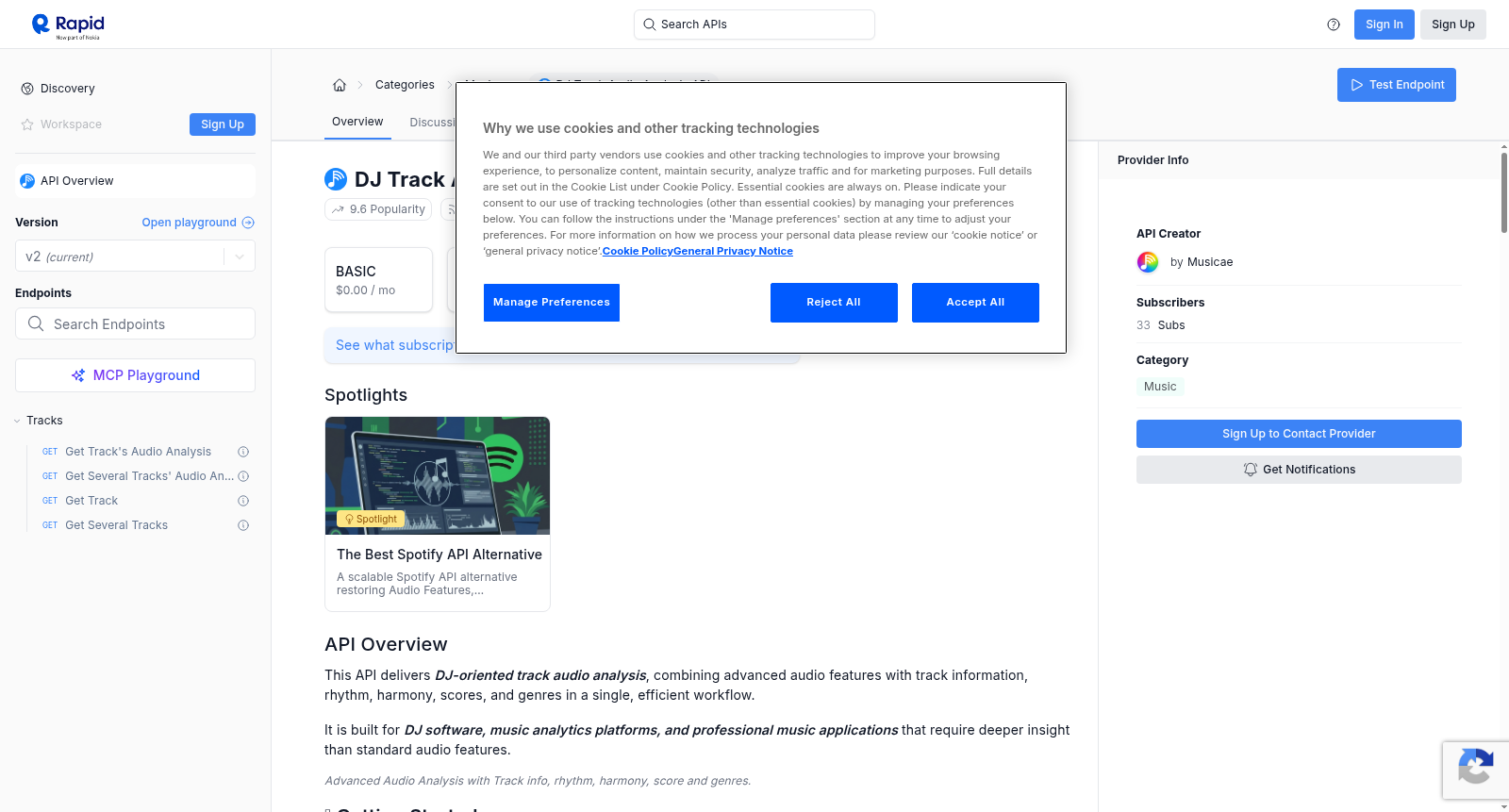Select the Get Track endpoint
Image resolution: width=1509 pixels, height=812 pixels.
(91, 501)
